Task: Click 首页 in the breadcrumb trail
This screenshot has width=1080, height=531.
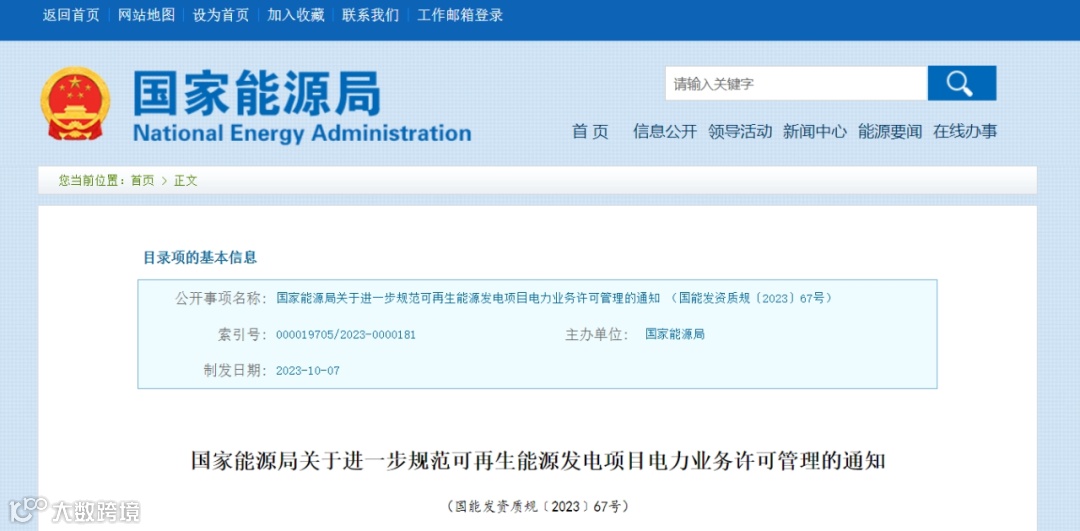Action: (143, 180)
